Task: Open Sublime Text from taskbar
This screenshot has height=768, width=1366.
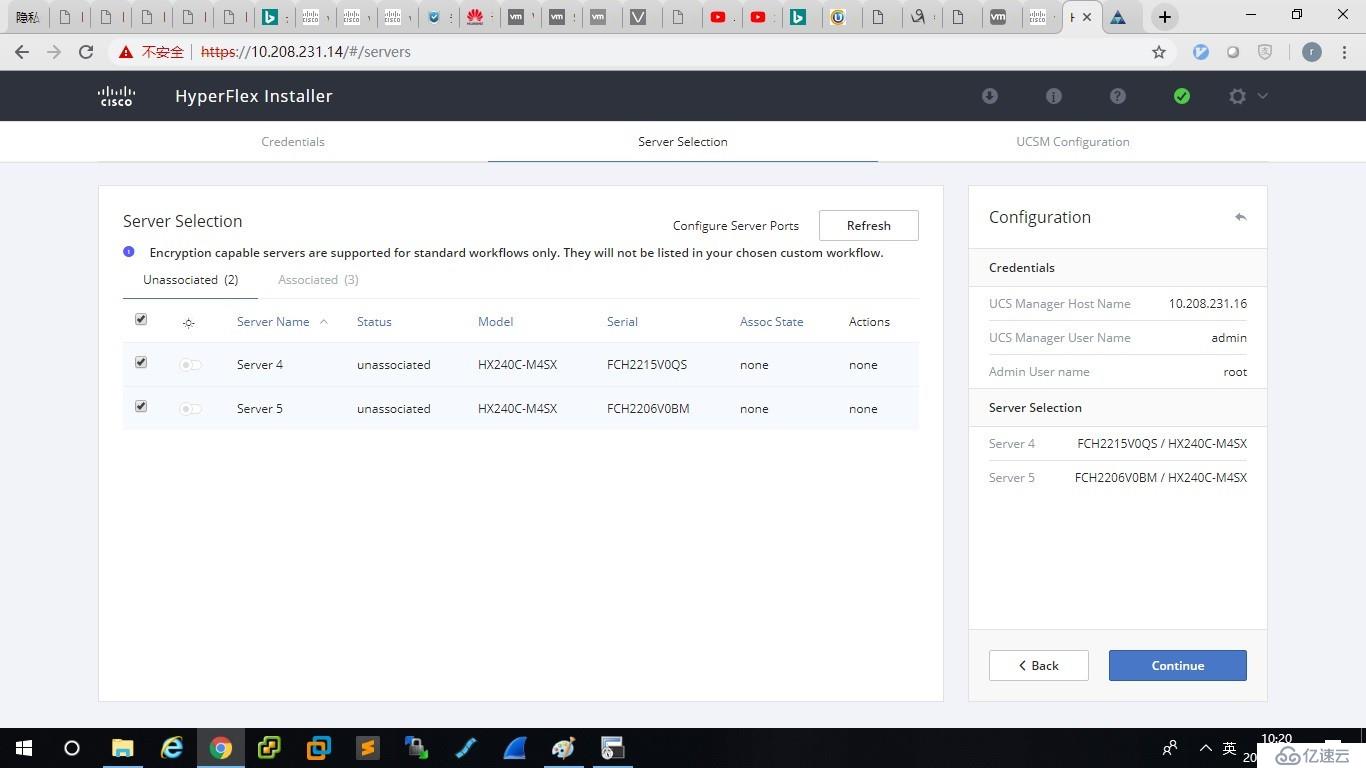Action: point(368,748)
